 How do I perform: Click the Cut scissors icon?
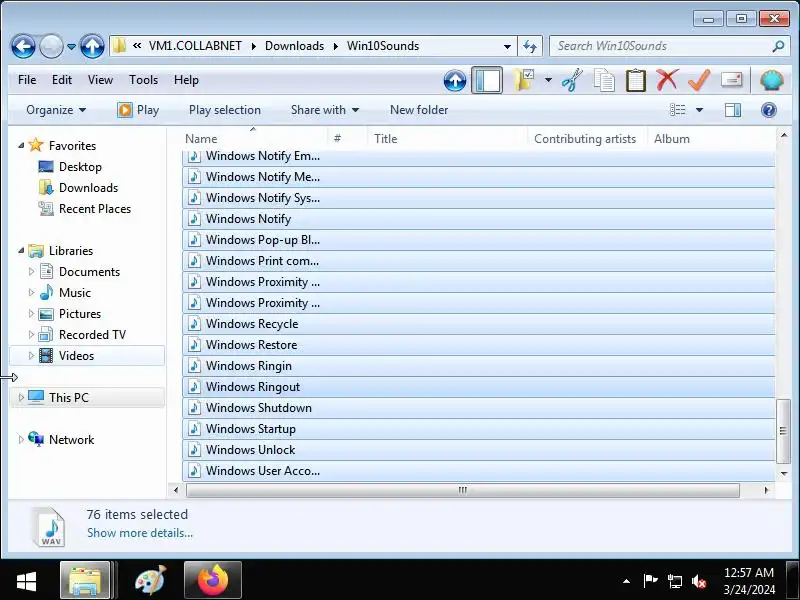pyautogui.click(x=572, y=80)
